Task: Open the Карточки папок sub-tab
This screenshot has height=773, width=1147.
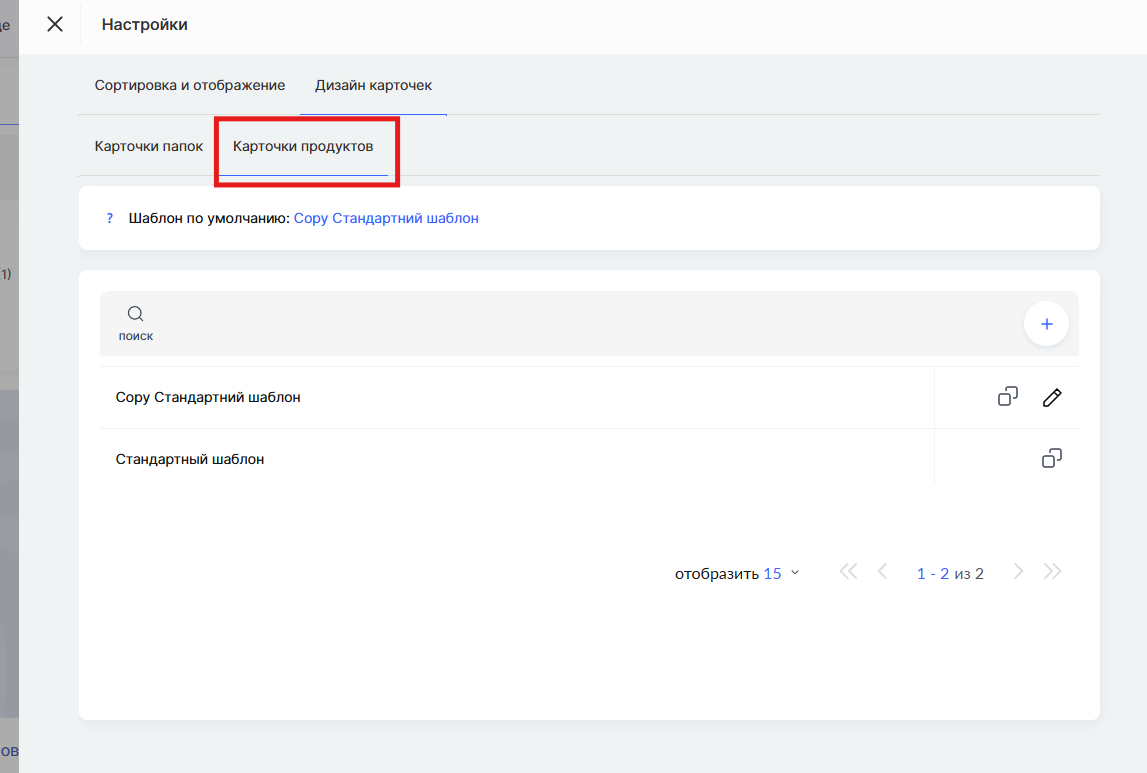Action: [x=149, y=147]
